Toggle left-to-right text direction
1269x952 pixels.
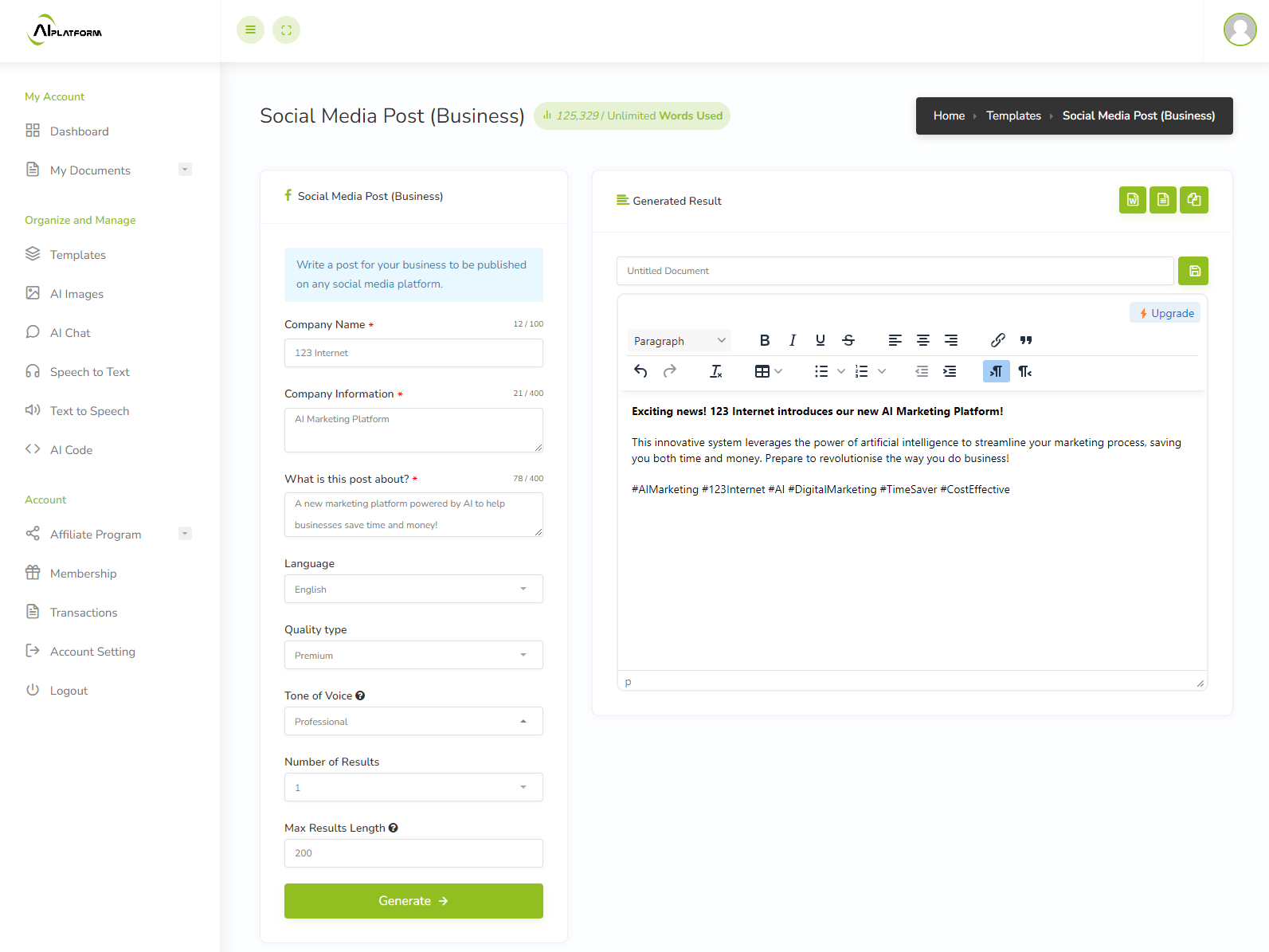(x=996, y=371)
